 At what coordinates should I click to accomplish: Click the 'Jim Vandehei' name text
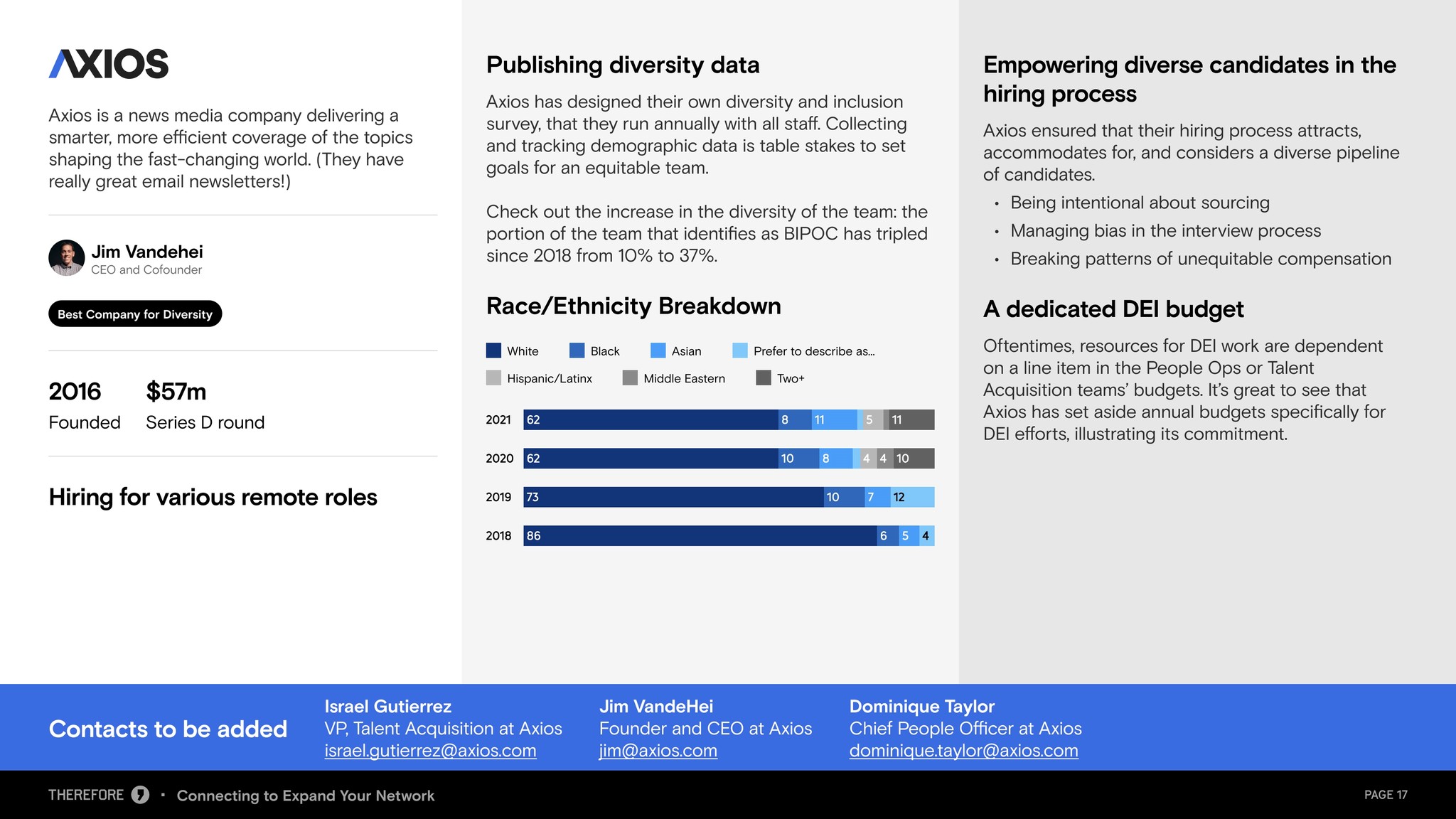click(x=147, y=252)
